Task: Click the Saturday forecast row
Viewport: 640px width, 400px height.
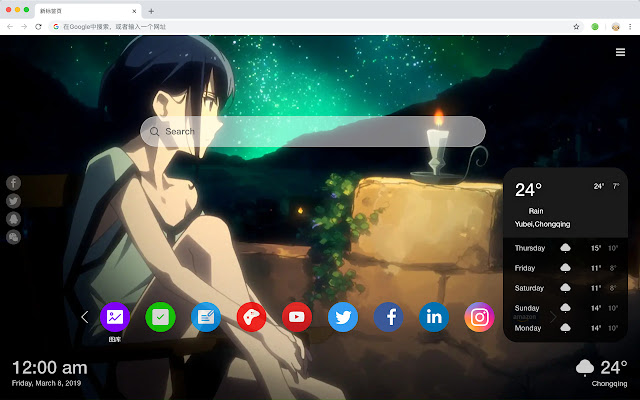Action: pos(565,288)
